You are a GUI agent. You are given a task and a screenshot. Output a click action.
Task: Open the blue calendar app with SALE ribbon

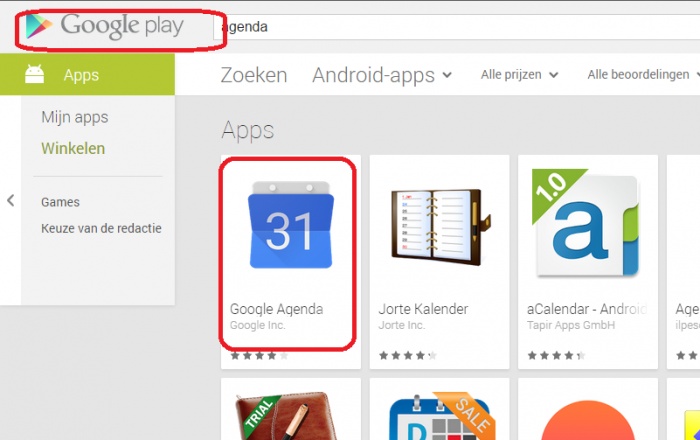(440, 416)
